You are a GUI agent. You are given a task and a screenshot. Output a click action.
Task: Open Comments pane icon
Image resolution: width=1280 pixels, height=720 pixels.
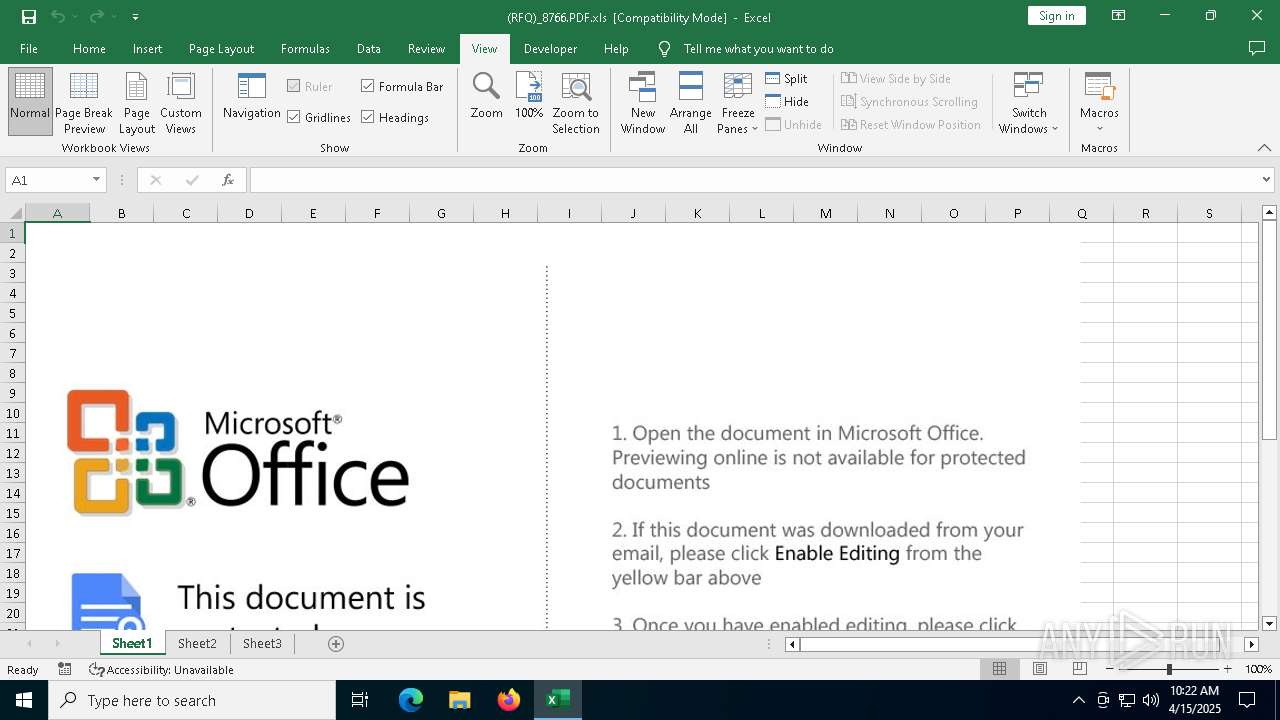(1257, 48)
